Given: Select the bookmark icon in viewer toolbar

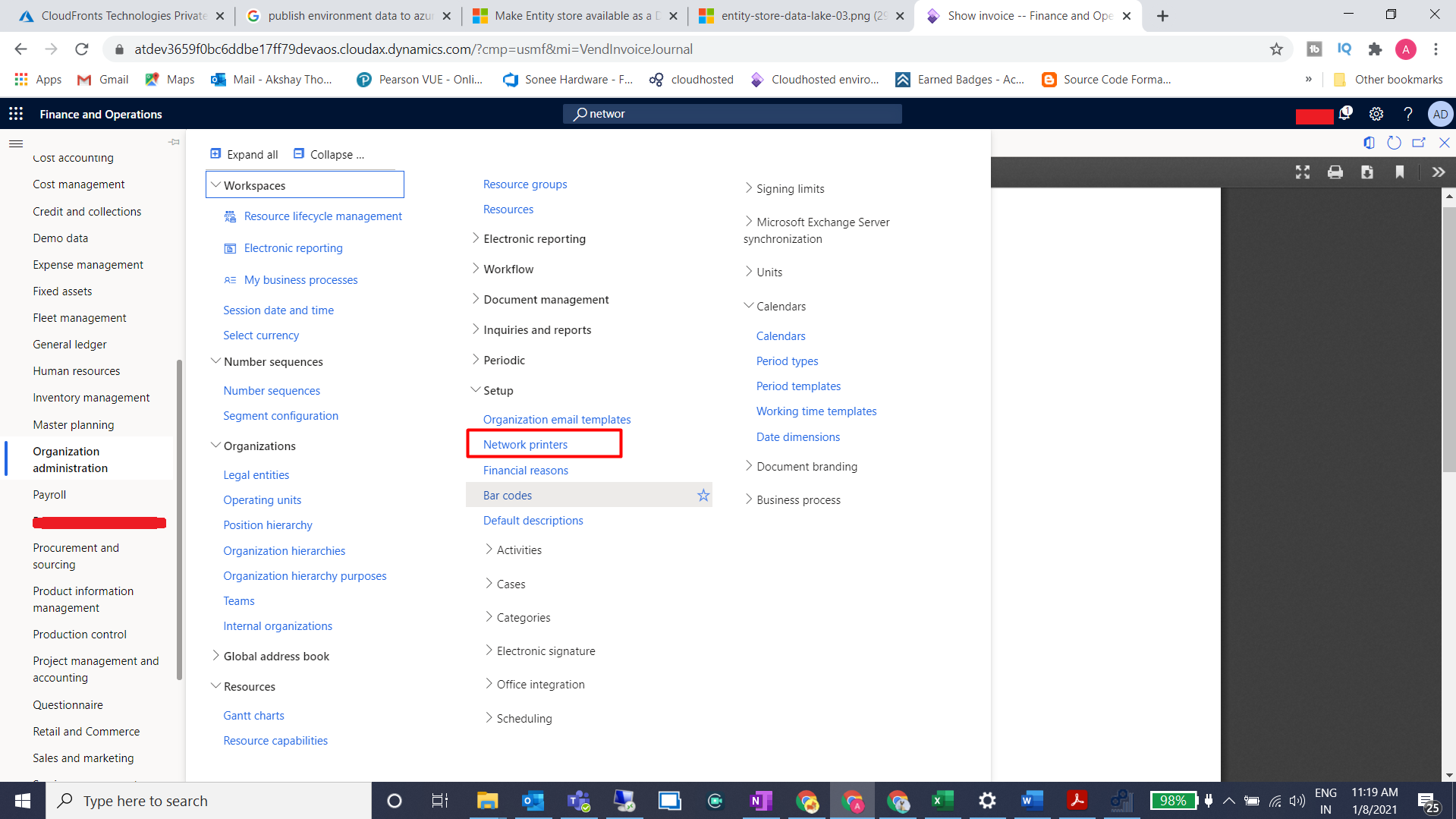Looking at the screenshot, I should pyautogui.click(x=1399, y=172).
